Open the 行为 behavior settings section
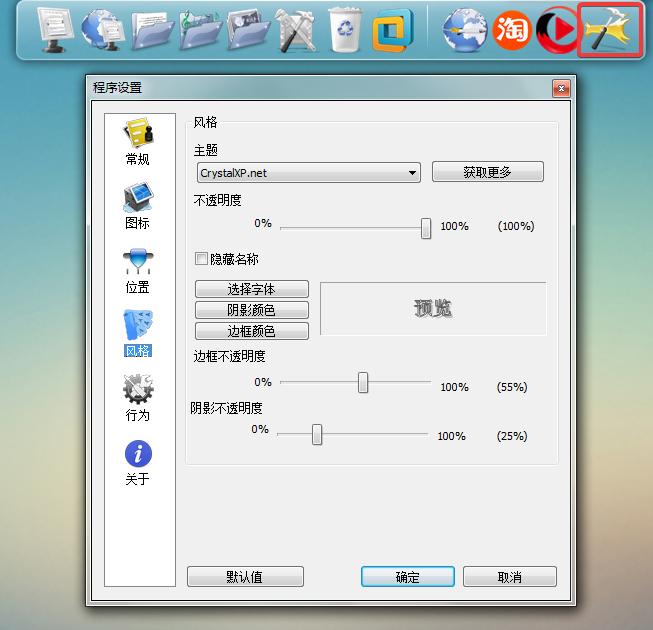Screen dimensions: 653x630 (138, 398)
